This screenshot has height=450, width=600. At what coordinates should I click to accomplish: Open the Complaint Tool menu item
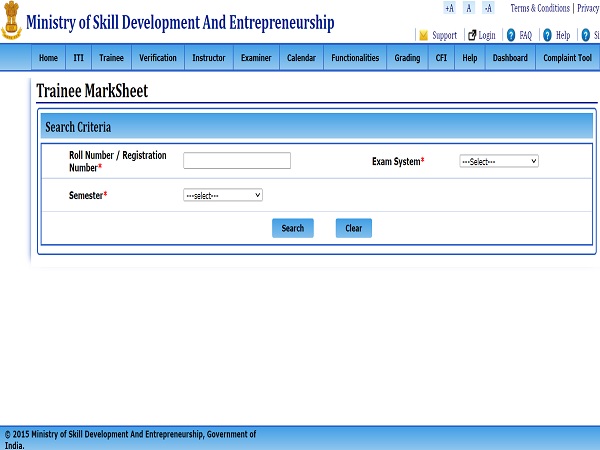click(x=568, y=58)
